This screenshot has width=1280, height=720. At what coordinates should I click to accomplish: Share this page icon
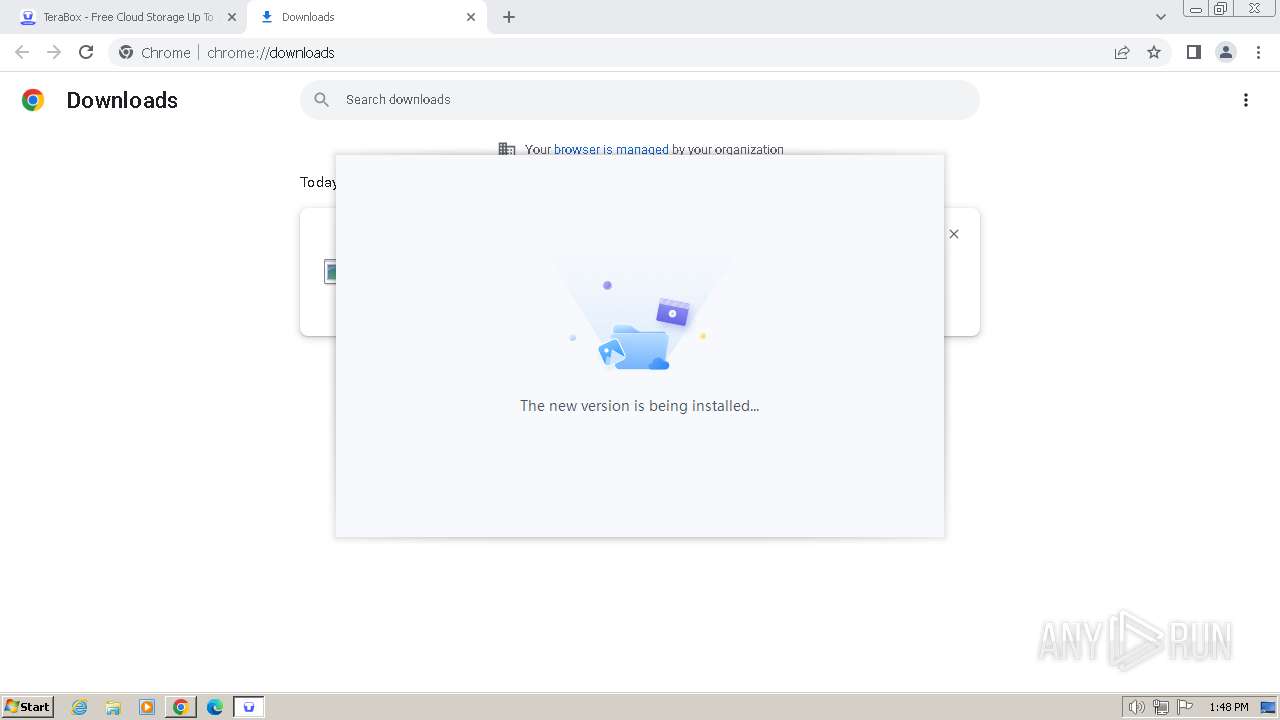click(x=1122, y=53)
